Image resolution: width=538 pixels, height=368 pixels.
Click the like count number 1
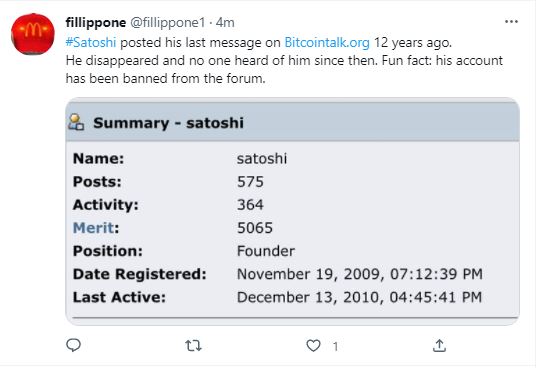click(x=335, y=346)
